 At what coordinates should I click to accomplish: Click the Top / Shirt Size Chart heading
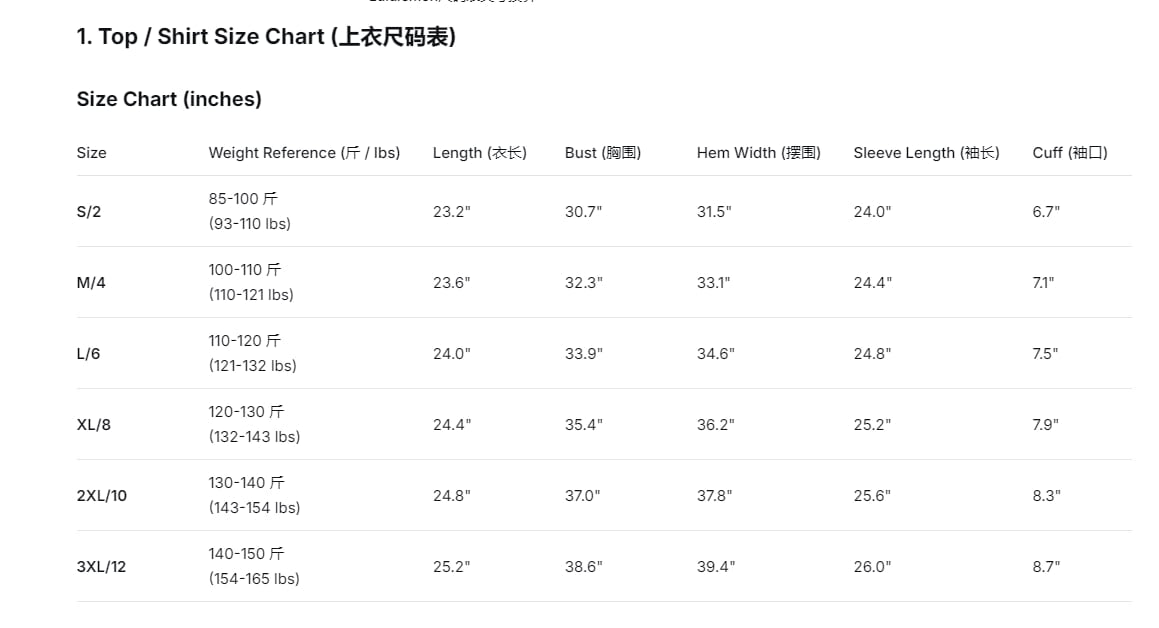coord(266,37)
